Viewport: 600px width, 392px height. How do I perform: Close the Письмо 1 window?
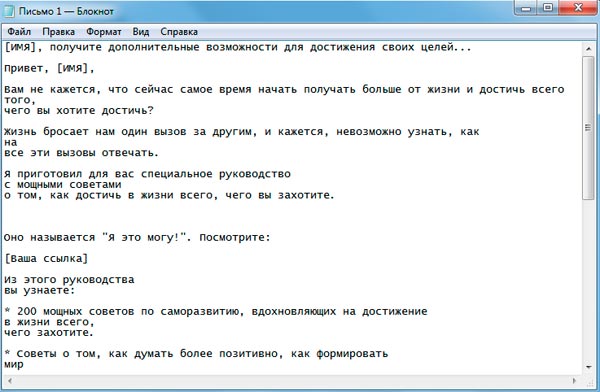pos(578,8)
